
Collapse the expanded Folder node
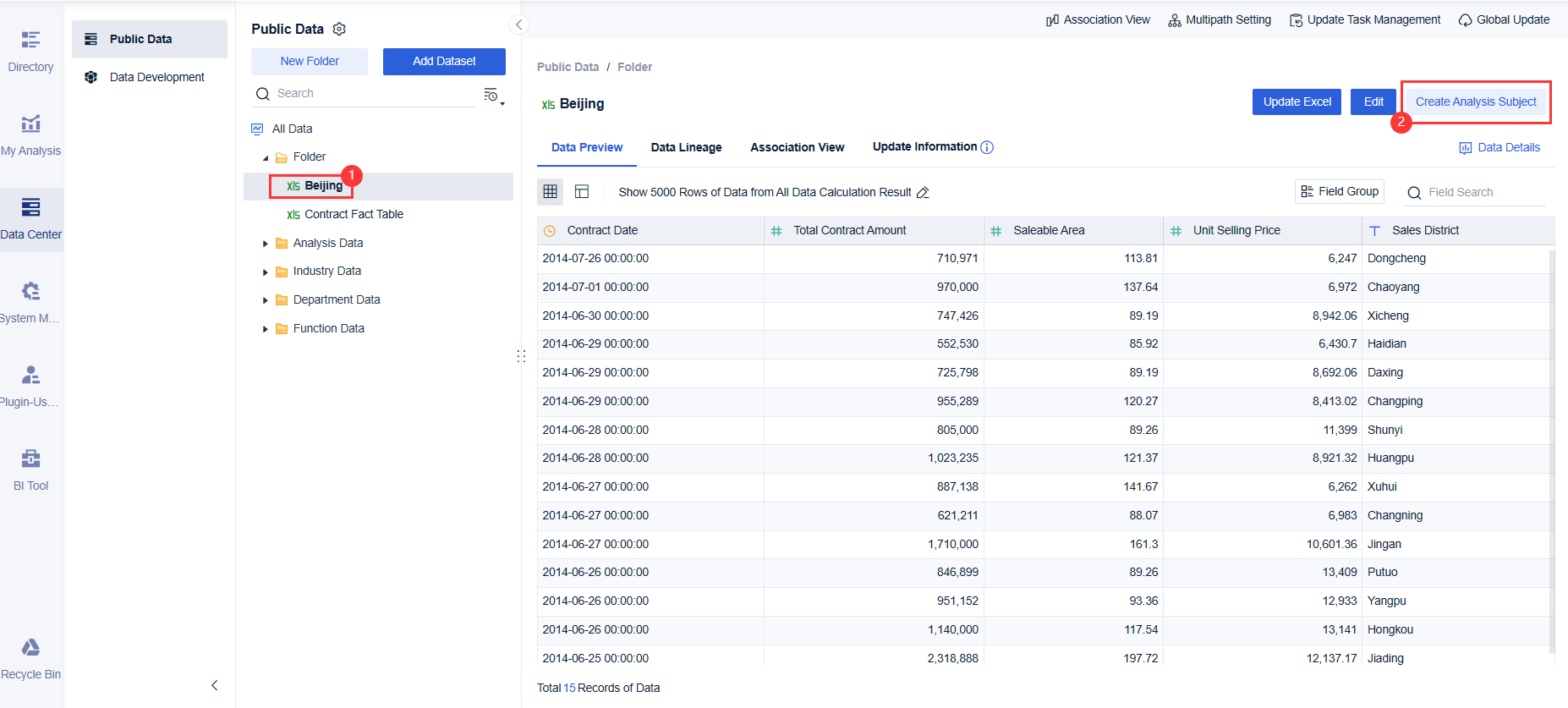point(266,158)
